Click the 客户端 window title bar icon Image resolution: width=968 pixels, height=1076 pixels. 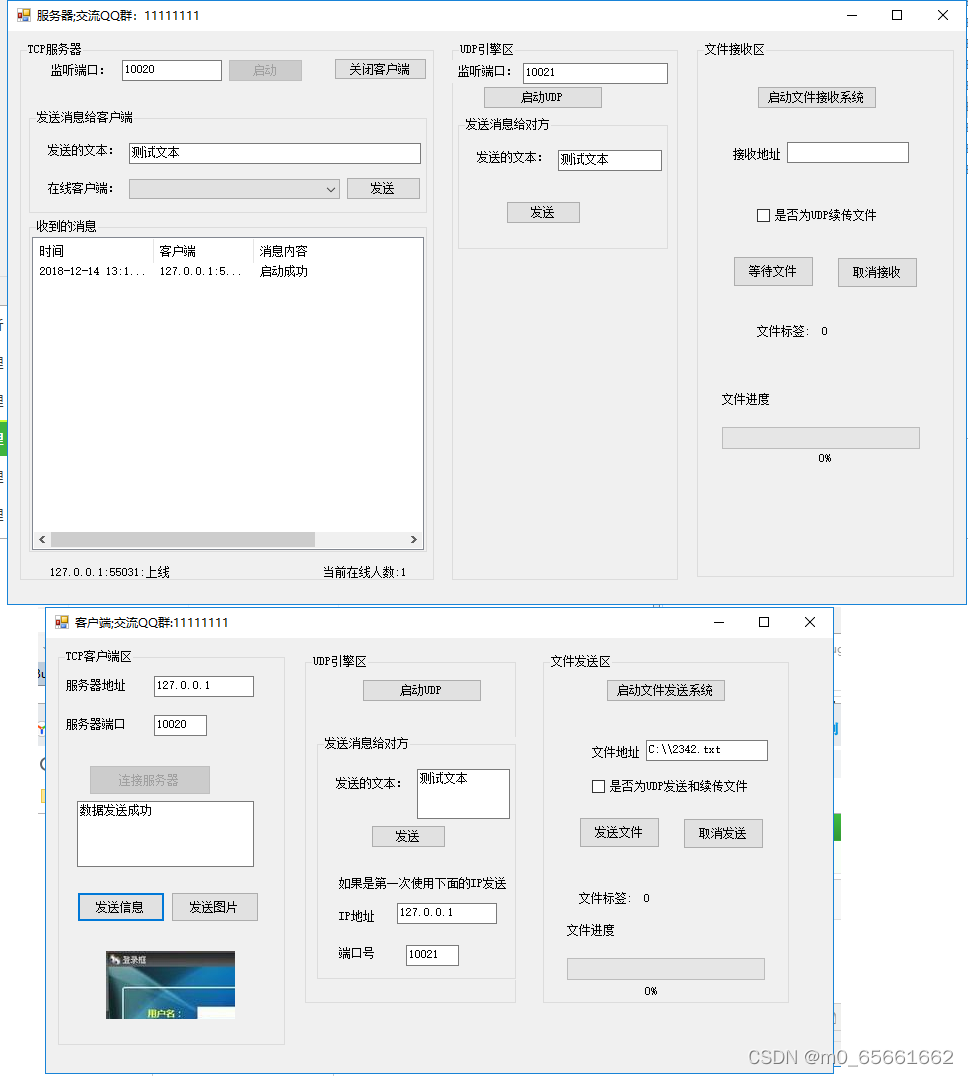[62, 622]
